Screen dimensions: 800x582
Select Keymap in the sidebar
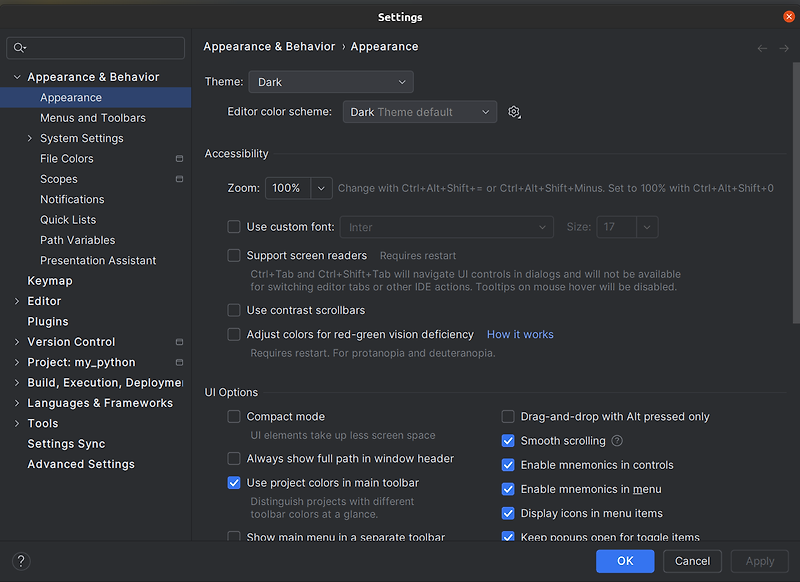tap(49, 280)
